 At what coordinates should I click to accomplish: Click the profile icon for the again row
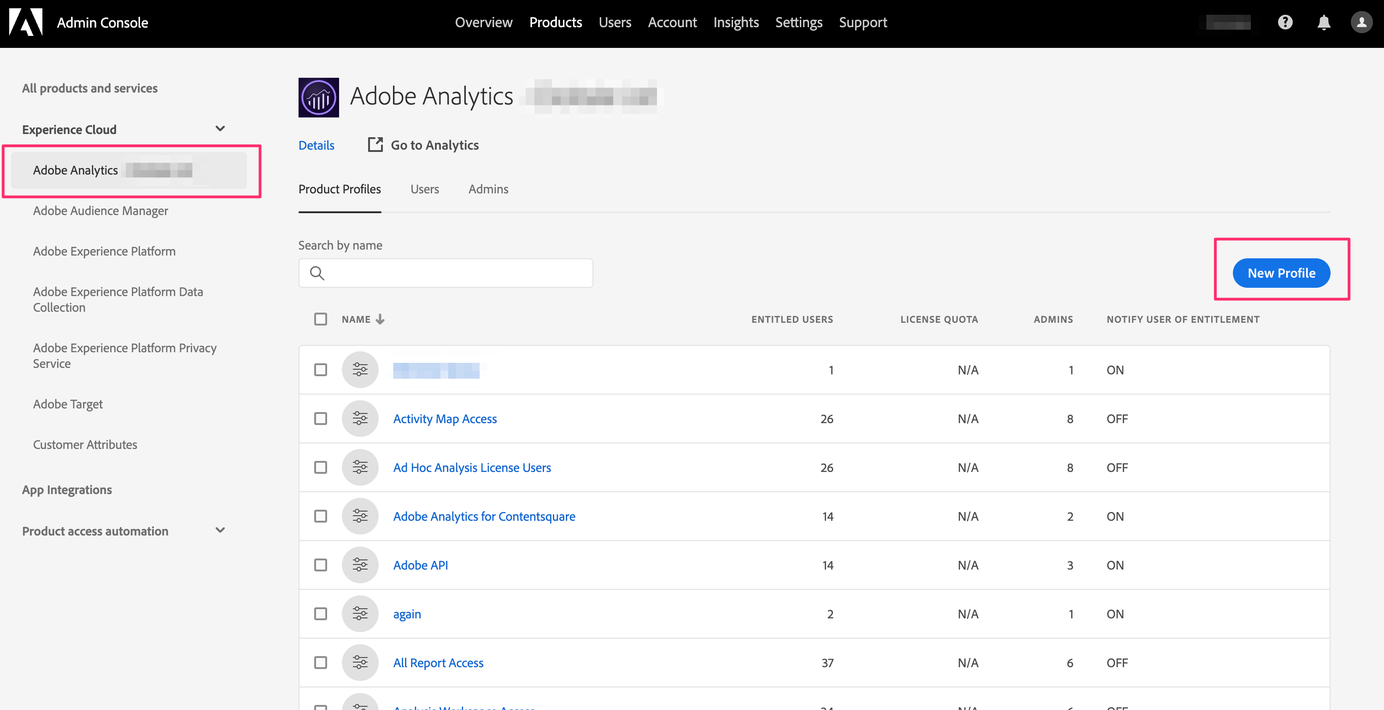(x=360, y=614)
